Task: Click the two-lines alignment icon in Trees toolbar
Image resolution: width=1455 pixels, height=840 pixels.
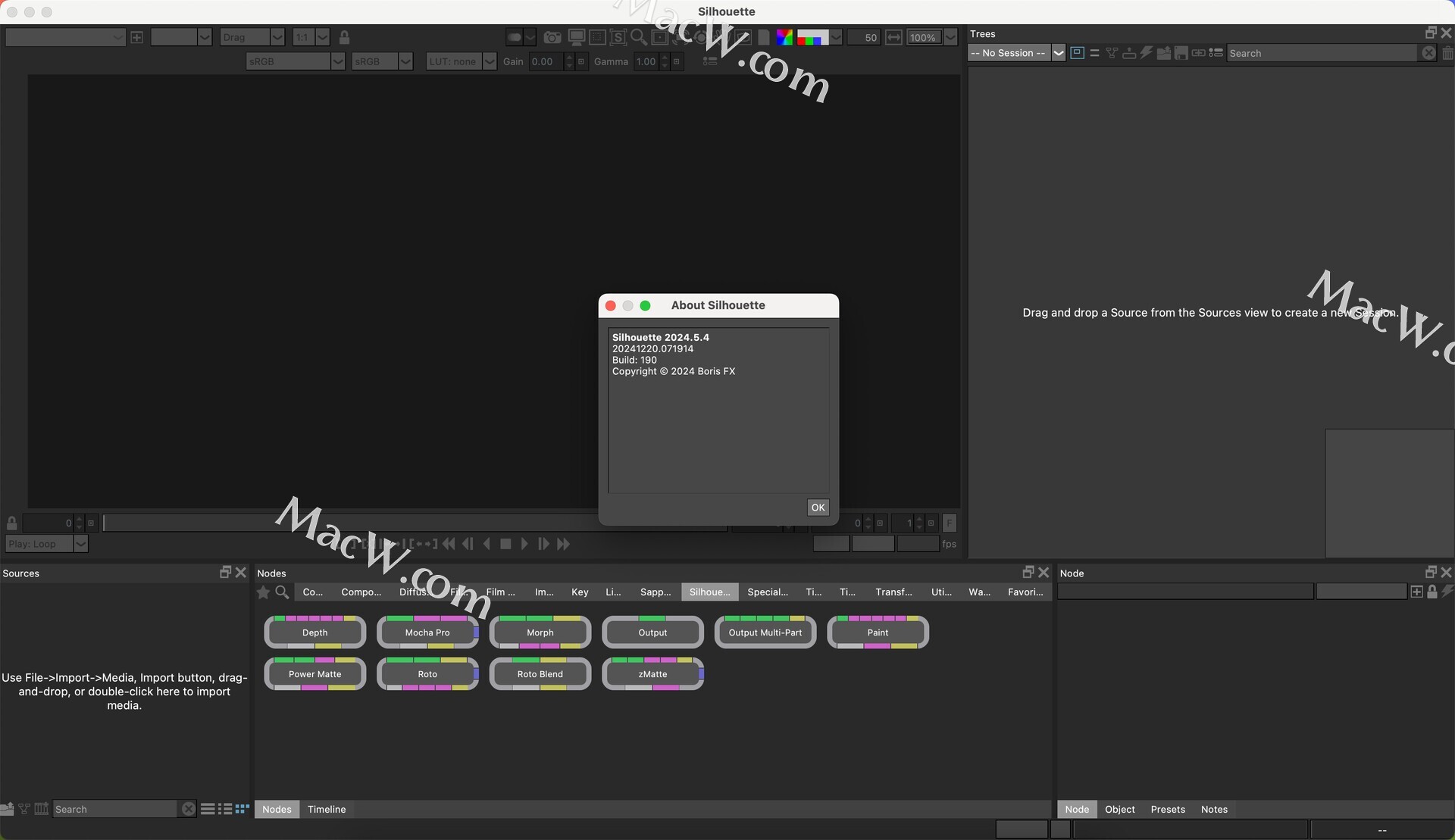Action: (x=1094, y=53)
